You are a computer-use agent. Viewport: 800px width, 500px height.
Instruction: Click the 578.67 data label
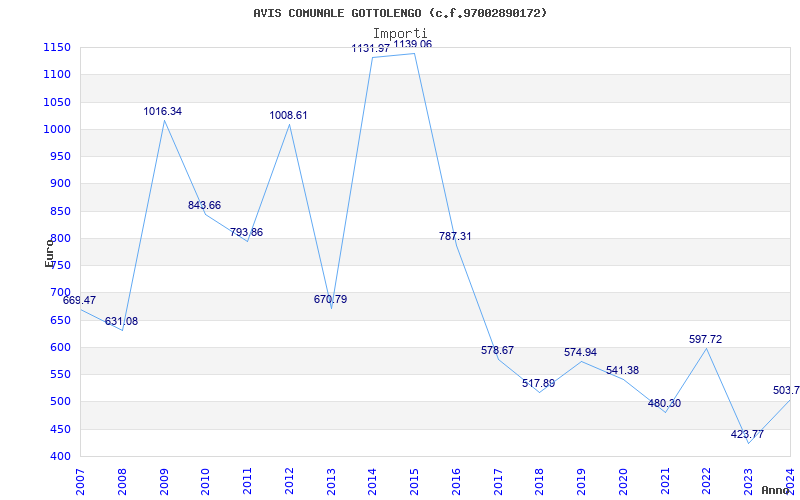click(x=497, y=351)
